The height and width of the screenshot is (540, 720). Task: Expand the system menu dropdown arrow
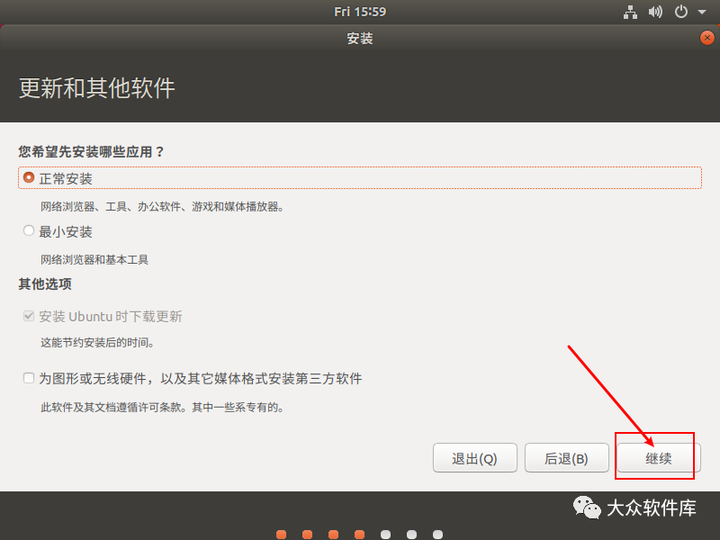coord(702,12)
